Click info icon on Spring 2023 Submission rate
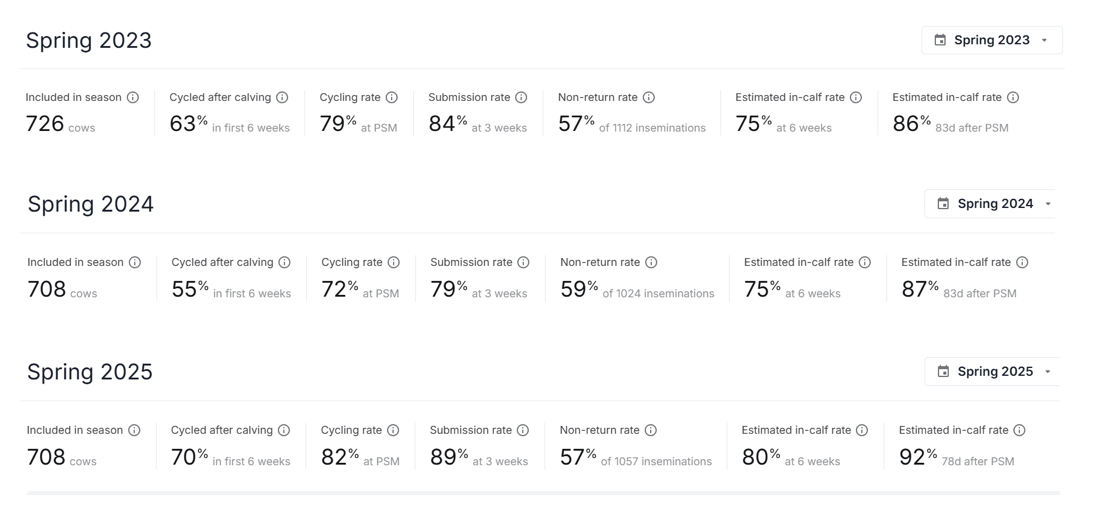Viewport: 1106px width, 524px height. (x=521, y=98)
